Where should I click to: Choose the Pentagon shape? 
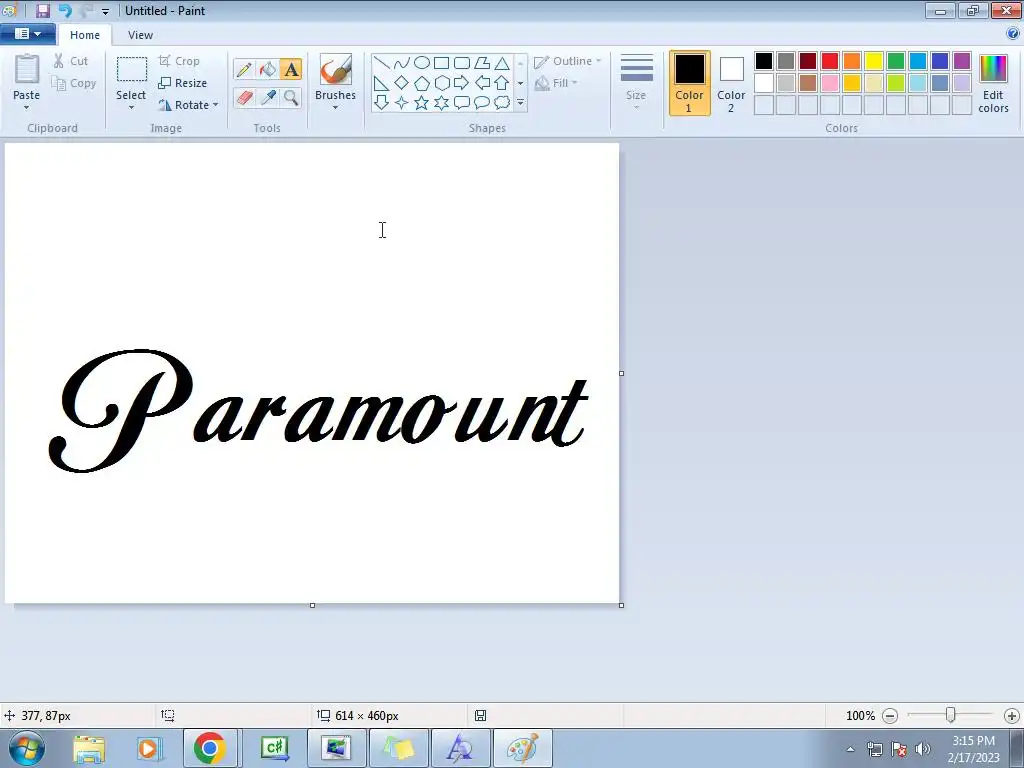tap(422, 83)
